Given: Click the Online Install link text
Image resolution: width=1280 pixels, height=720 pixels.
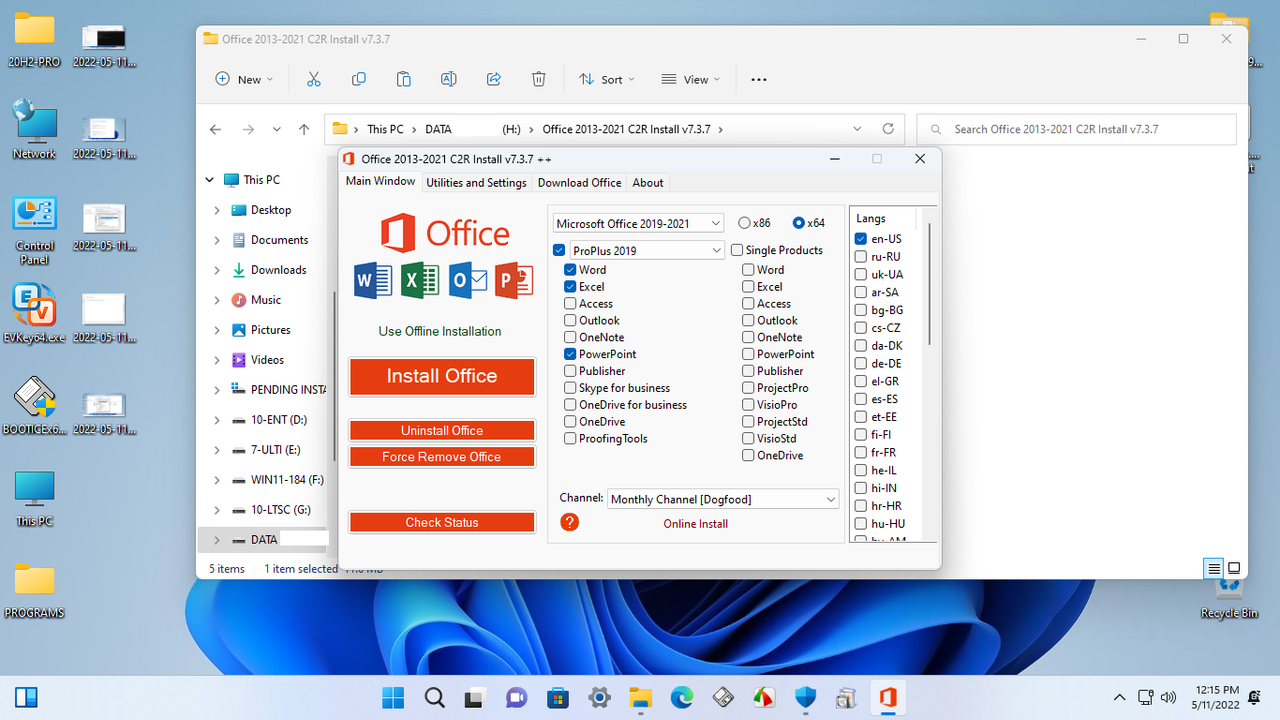Looking at the screenshot, I should tap(695, 524).
